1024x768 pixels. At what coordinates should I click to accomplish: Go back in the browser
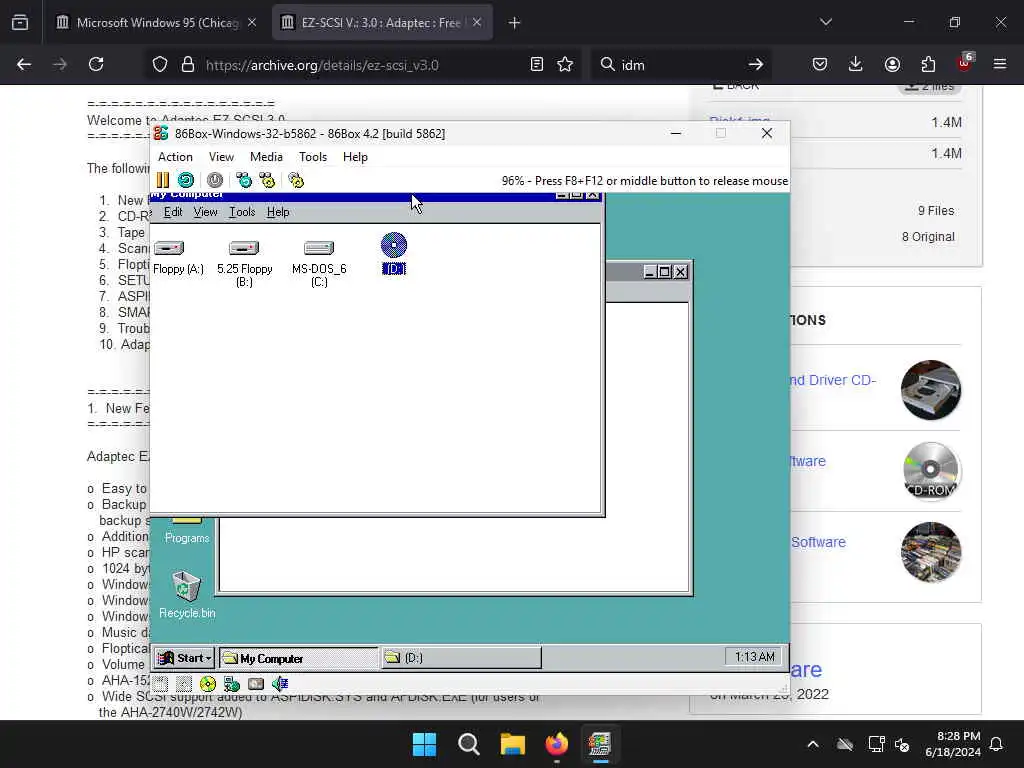click(24, 64)
